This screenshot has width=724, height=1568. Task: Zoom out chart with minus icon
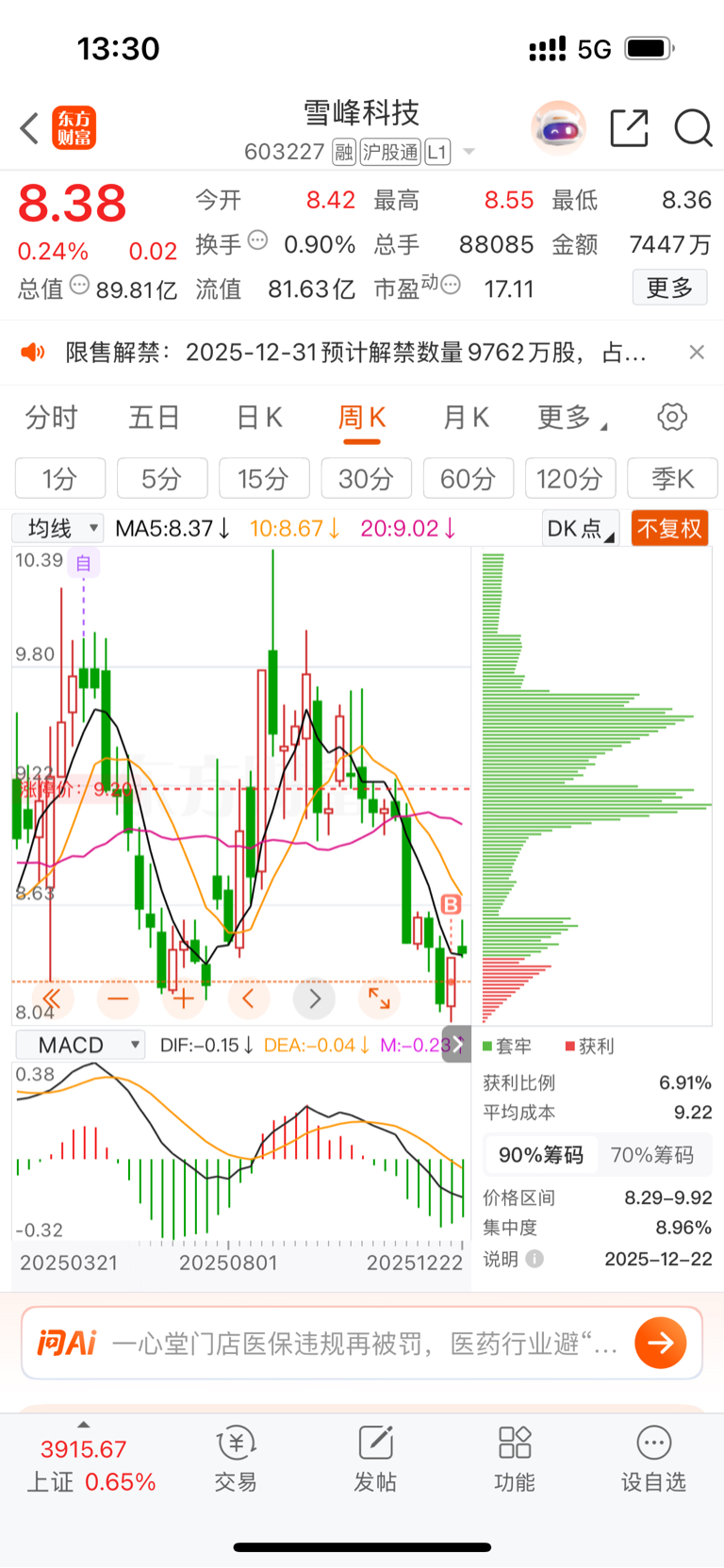pos(118,999)
